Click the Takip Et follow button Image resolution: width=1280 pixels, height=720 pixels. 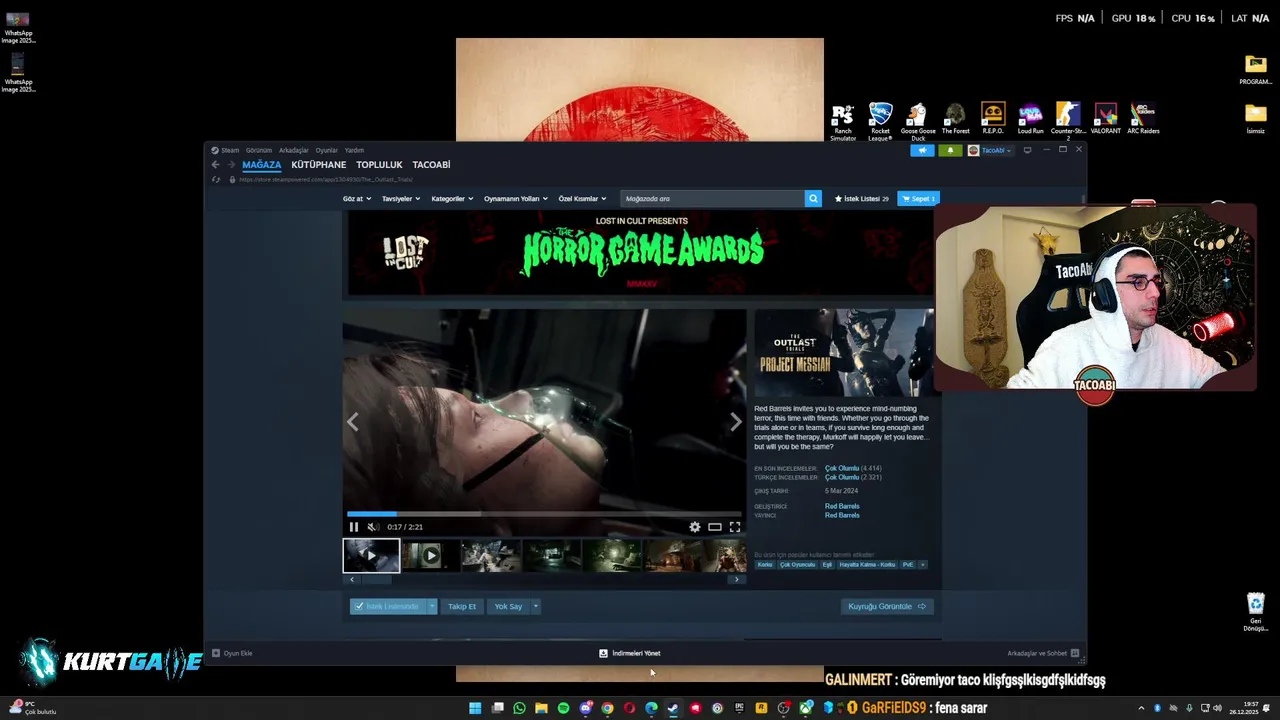click(462, 606)
